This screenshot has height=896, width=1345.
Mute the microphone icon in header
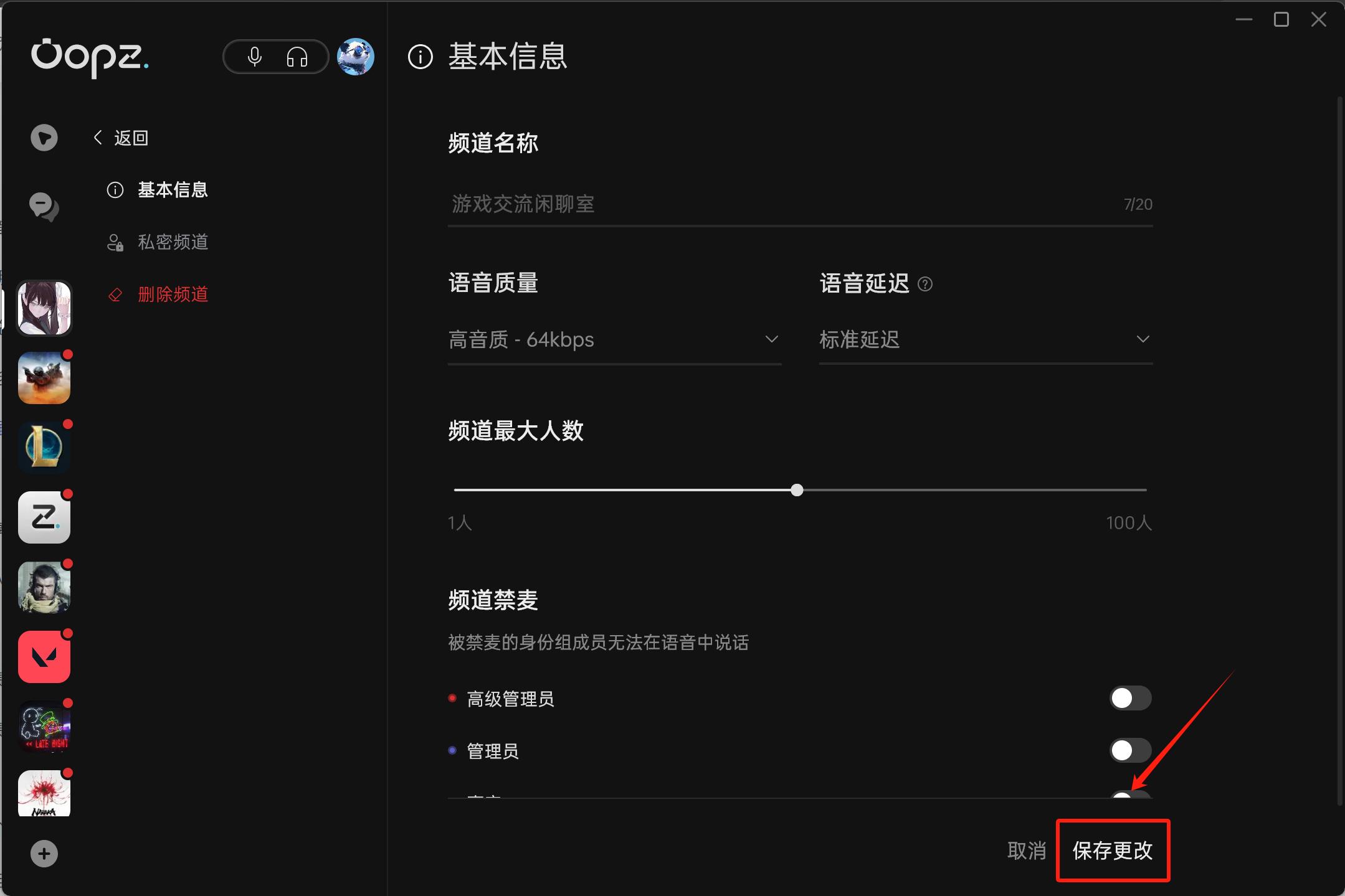254,57
